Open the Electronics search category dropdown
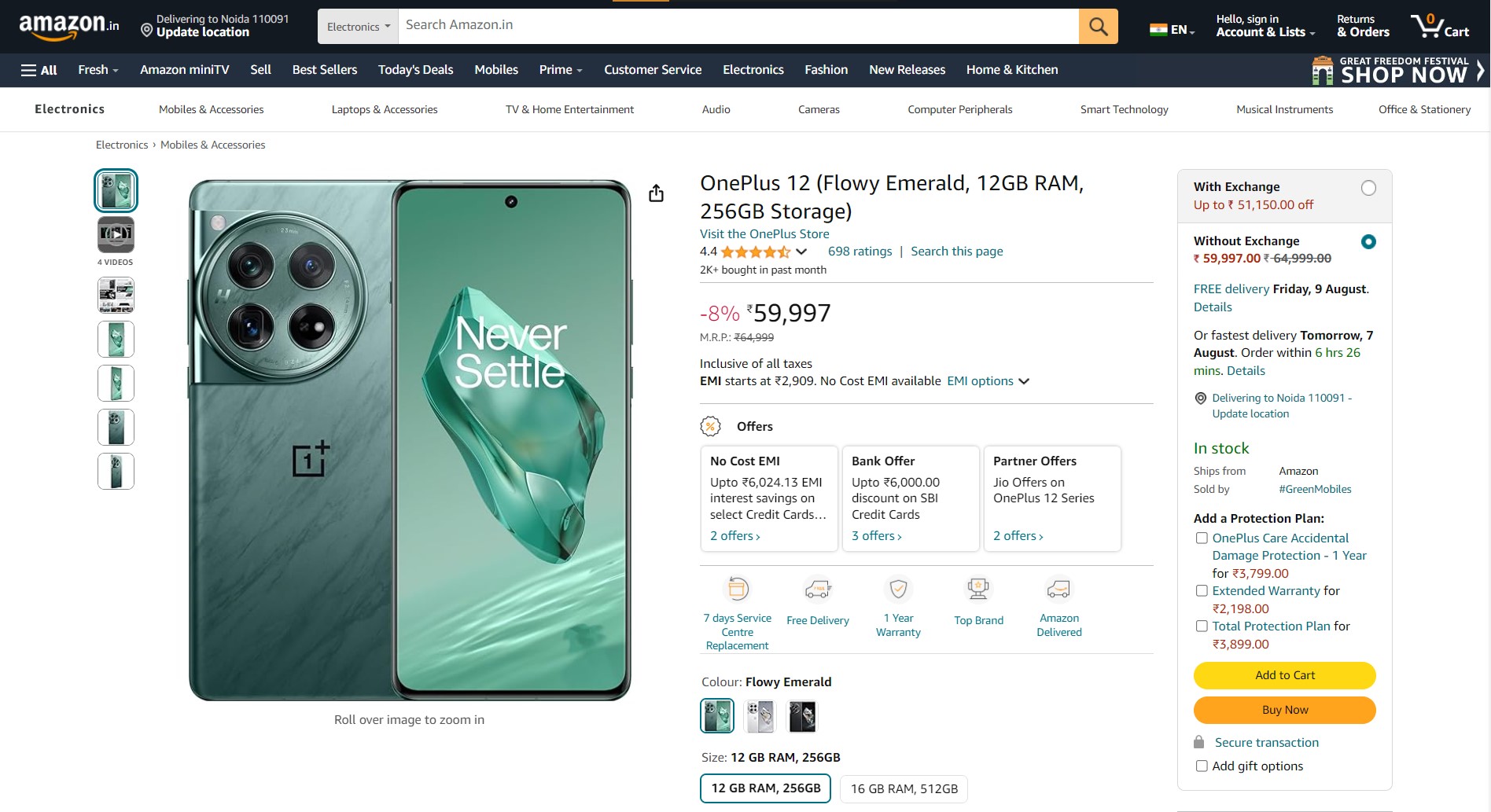The height and width of the screenshot is (812, 1491). pyautogui.click(x=358, y=27)
